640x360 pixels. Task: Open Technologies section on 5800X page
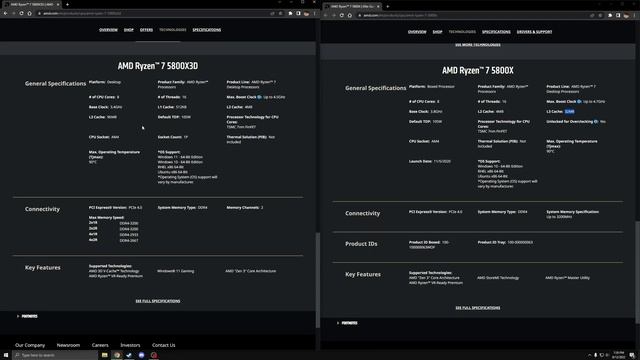coord(462,32)
